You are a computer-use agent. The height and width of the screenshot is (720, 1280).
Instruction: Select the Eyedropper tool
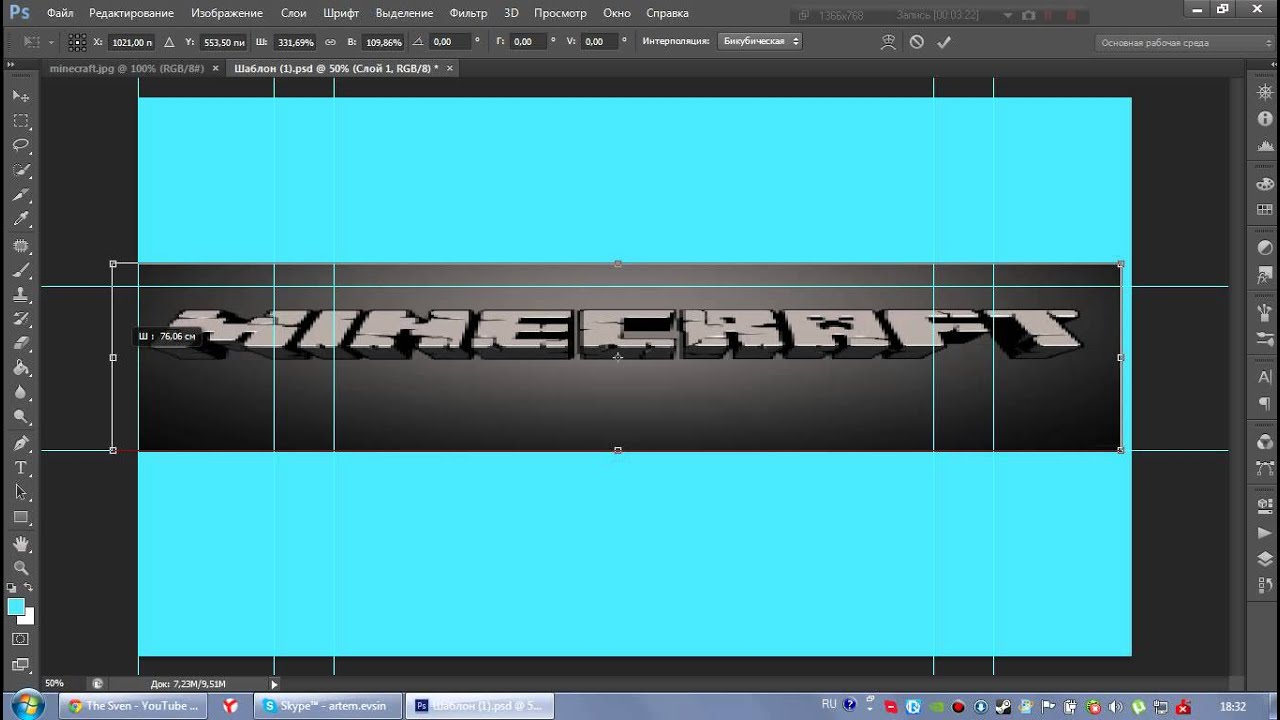coord(20,220)
